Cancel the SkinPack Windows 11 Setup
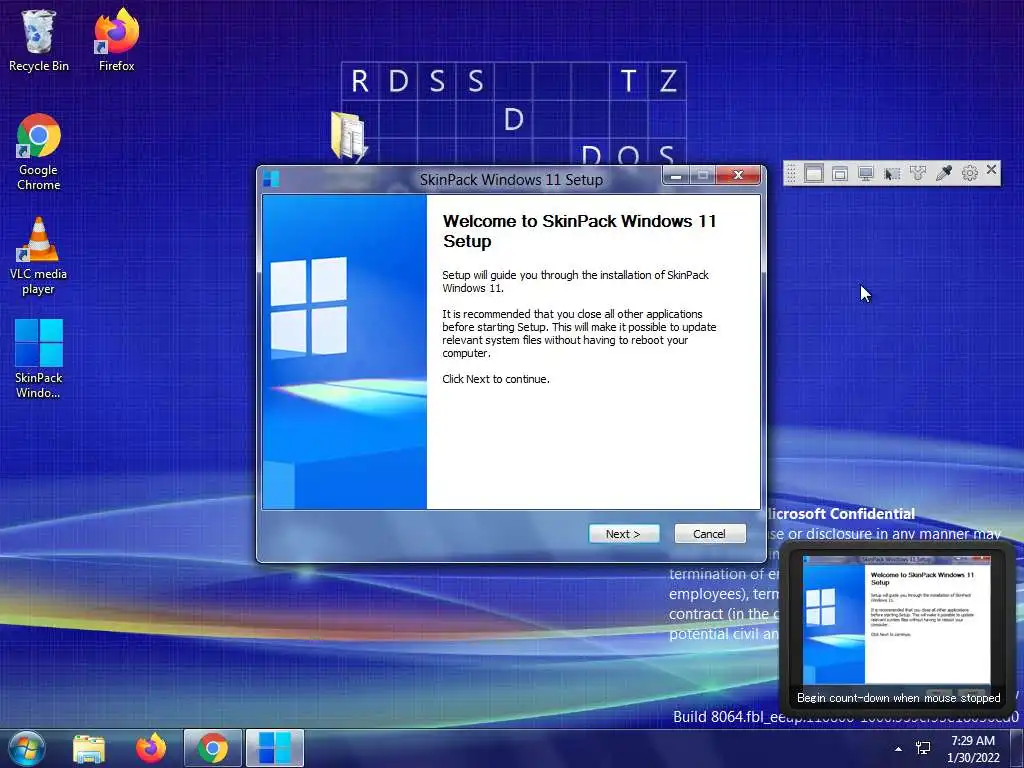This screenshot has height=768, width=1024. coord(710,534)
